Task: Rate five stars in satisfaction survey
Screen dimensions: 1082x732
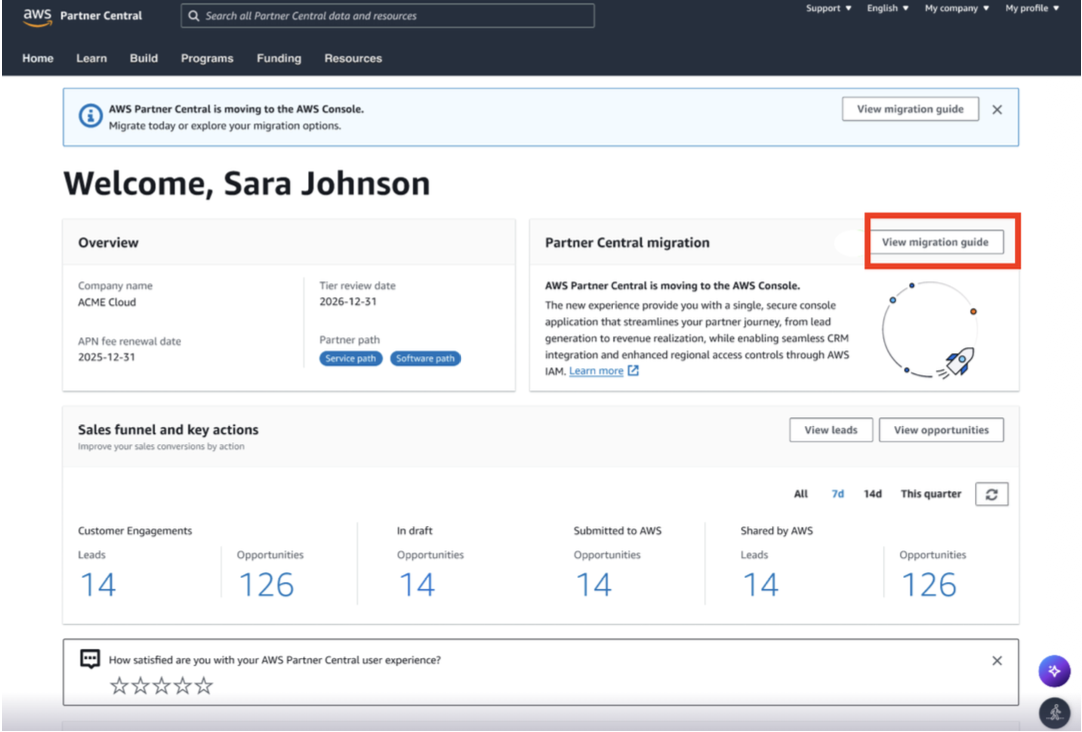Action: [204, 686]
